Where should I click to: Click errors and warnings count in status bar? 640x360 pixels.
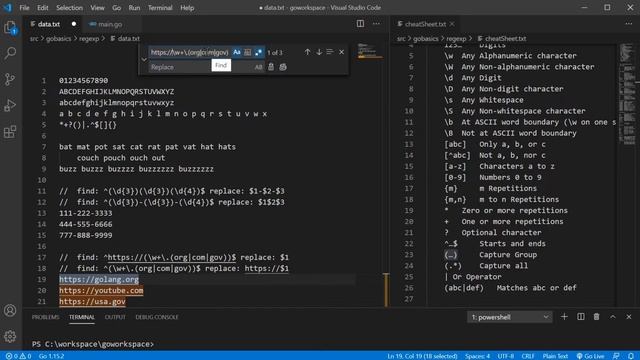click(18, 356)
